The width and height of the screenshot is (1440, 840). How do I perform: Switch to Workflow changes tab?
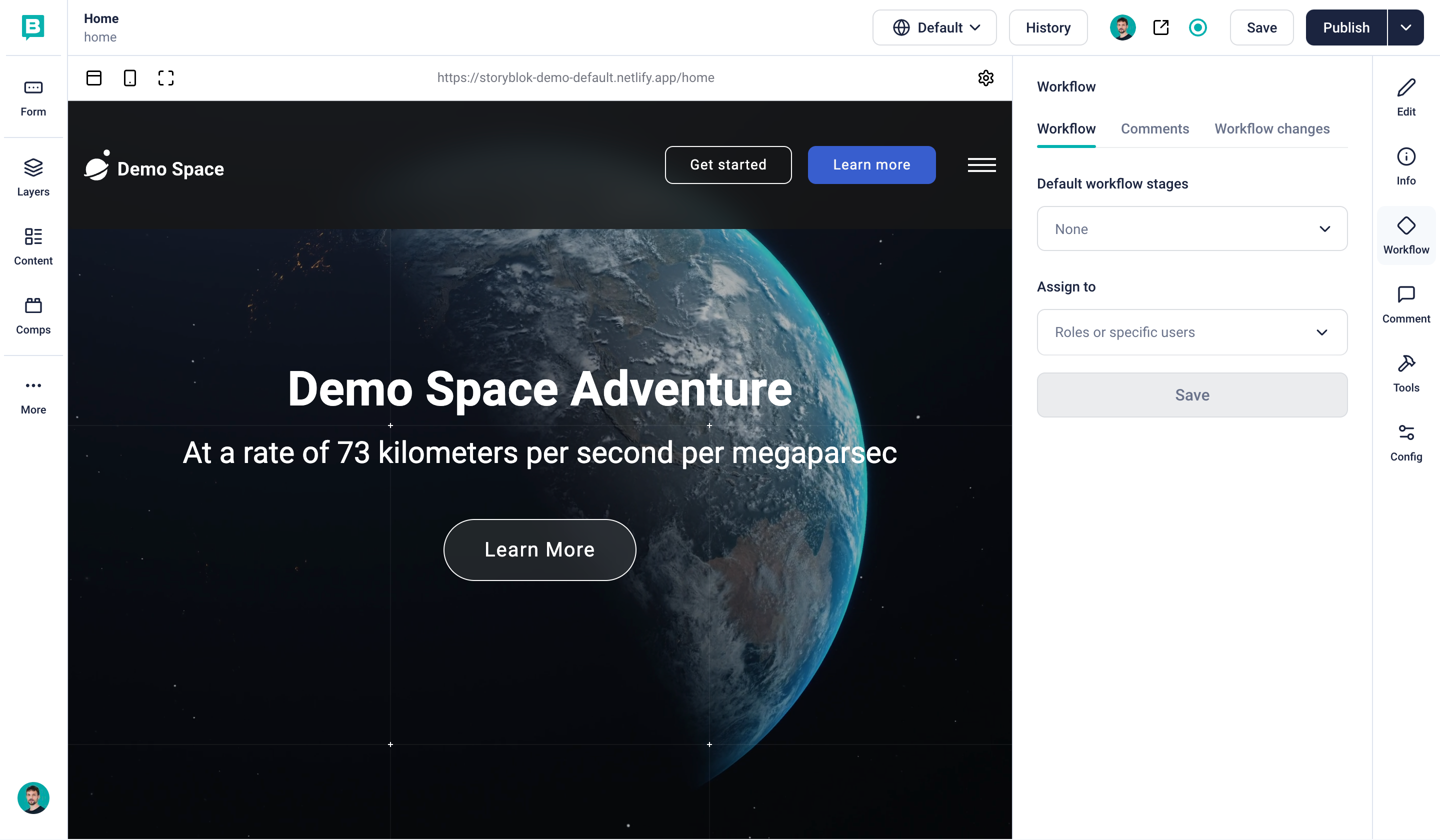[x=1271, y=128]
